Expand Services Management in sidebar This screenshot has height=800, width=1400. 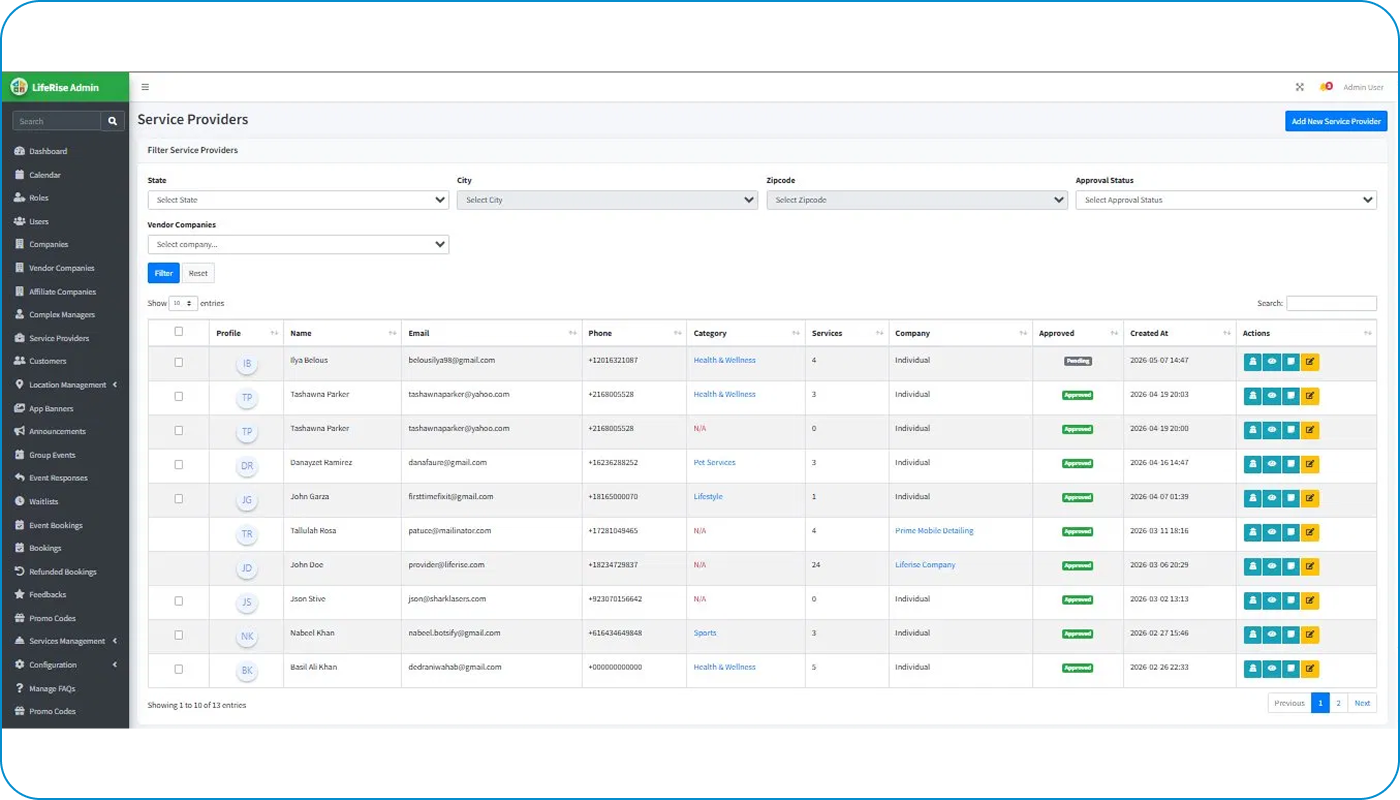click(x=65, y=641)
